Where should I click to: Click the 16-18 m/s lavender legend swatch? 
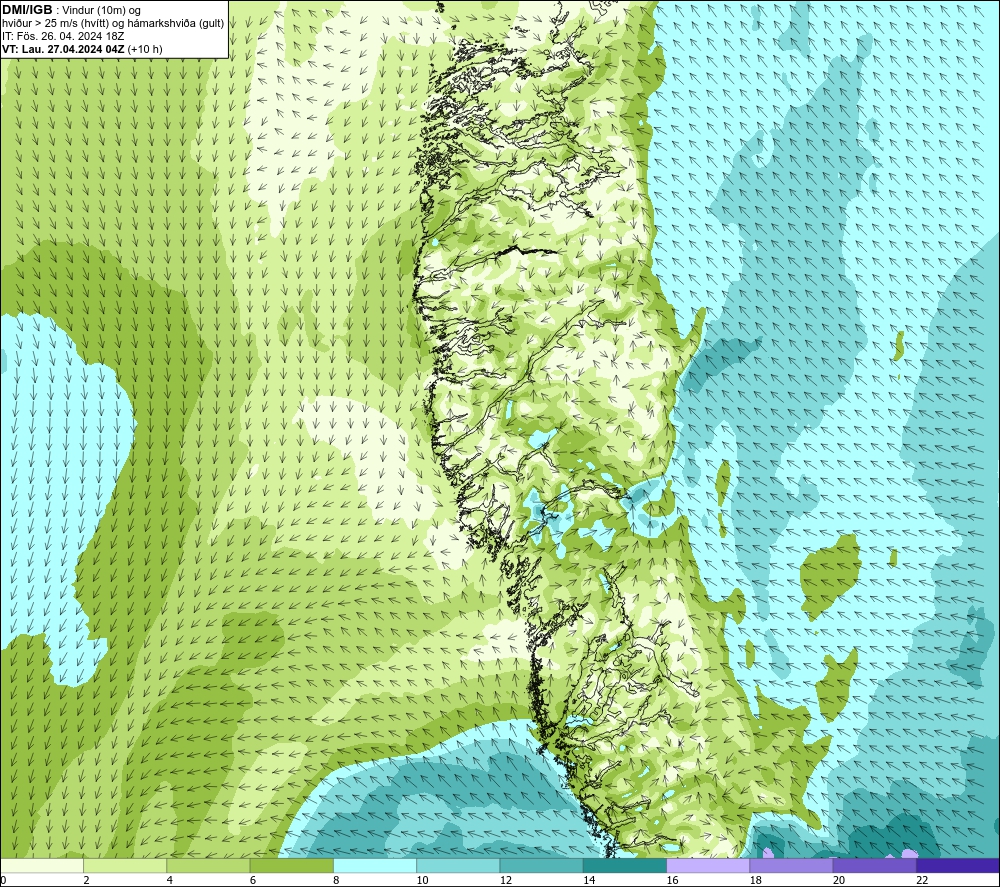point(708,866)
